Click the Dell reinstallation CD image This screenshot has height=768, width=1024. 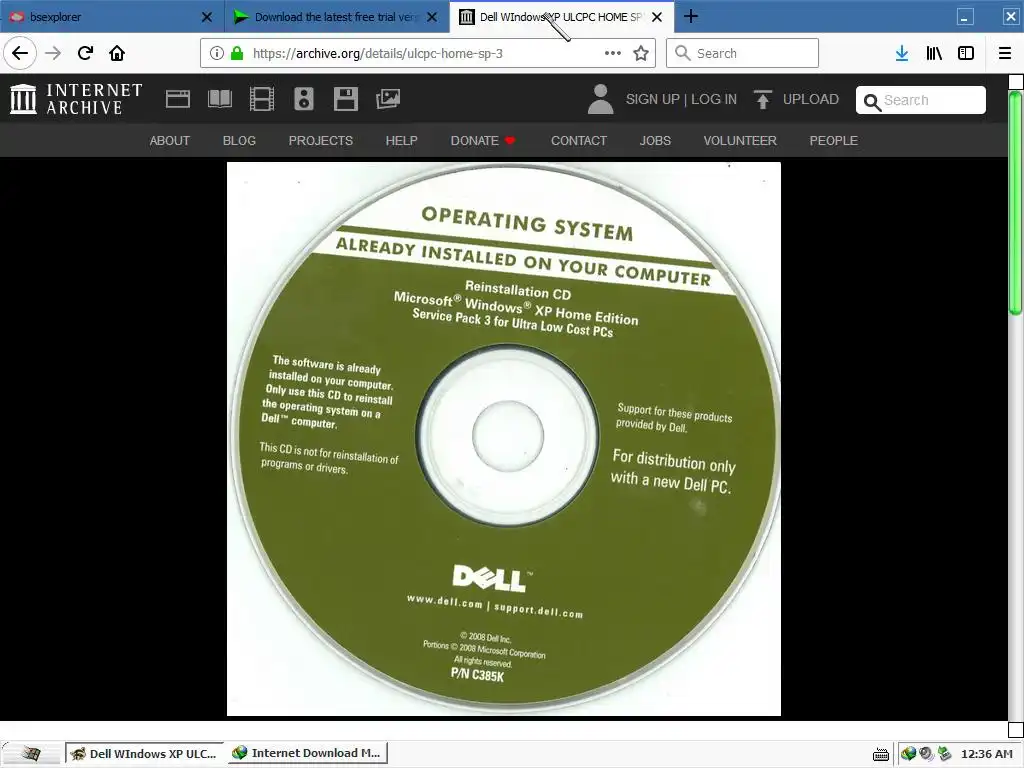(504, 439)
